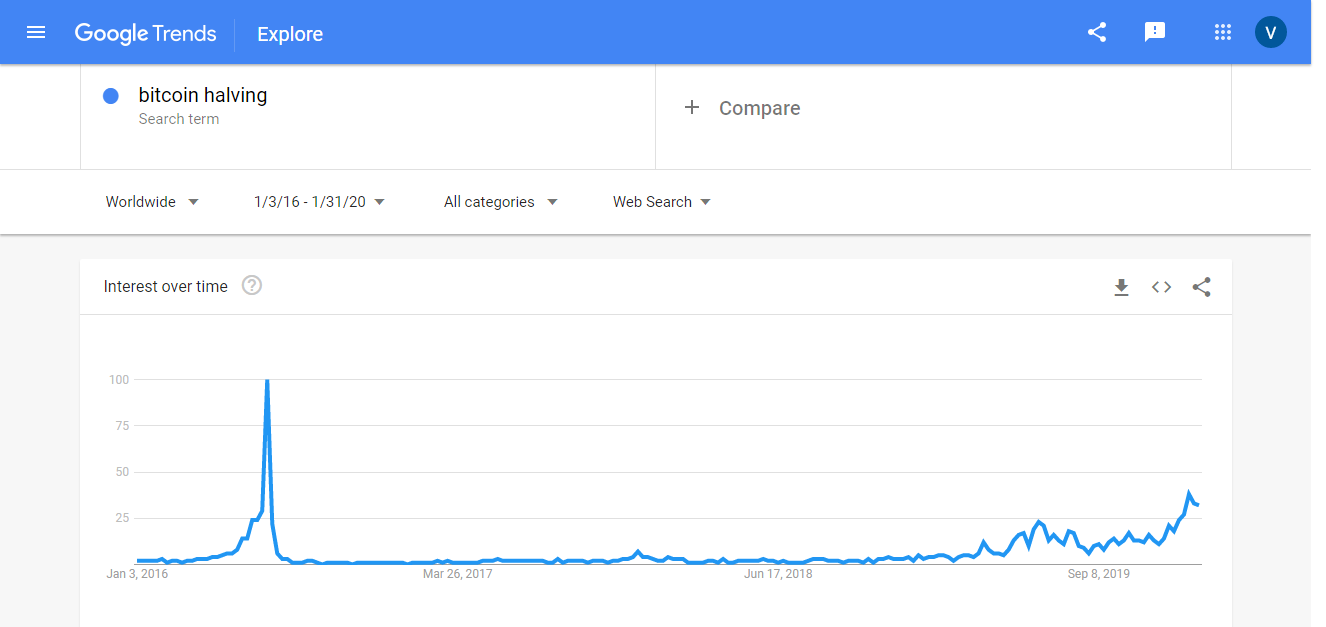
Task: Open the Web Search type dropdown
Action: 662,202
